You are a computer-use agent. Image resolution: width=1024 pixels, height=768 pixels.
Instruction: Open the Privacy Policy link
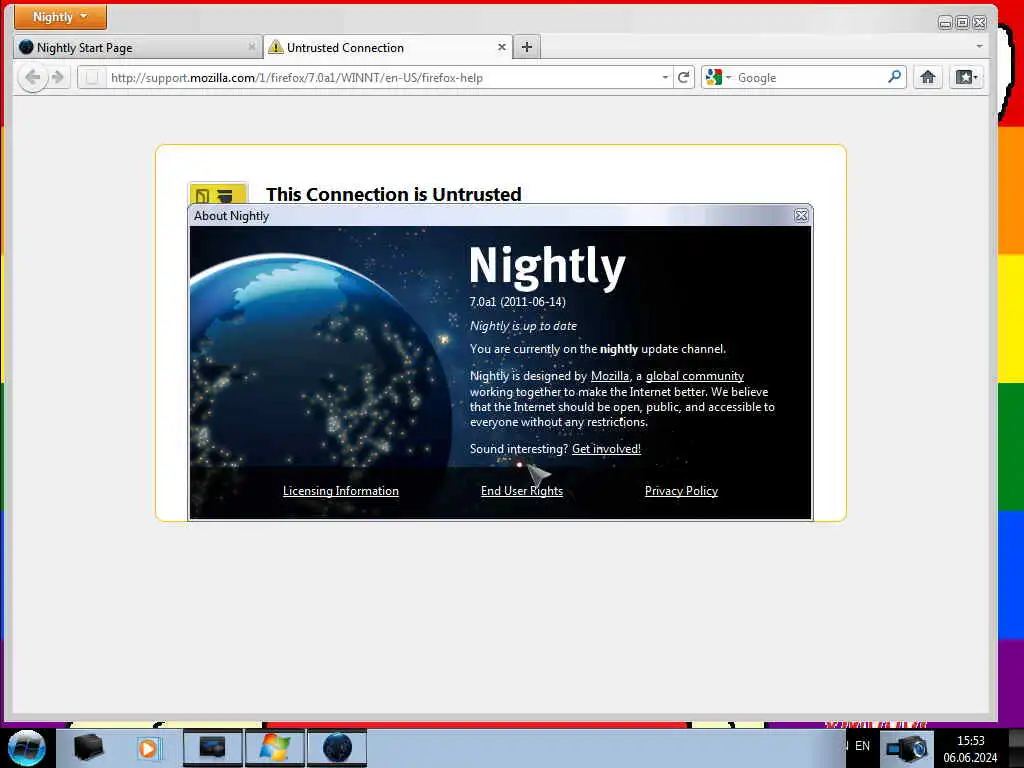pyautogui.click(x=681, y=491)
